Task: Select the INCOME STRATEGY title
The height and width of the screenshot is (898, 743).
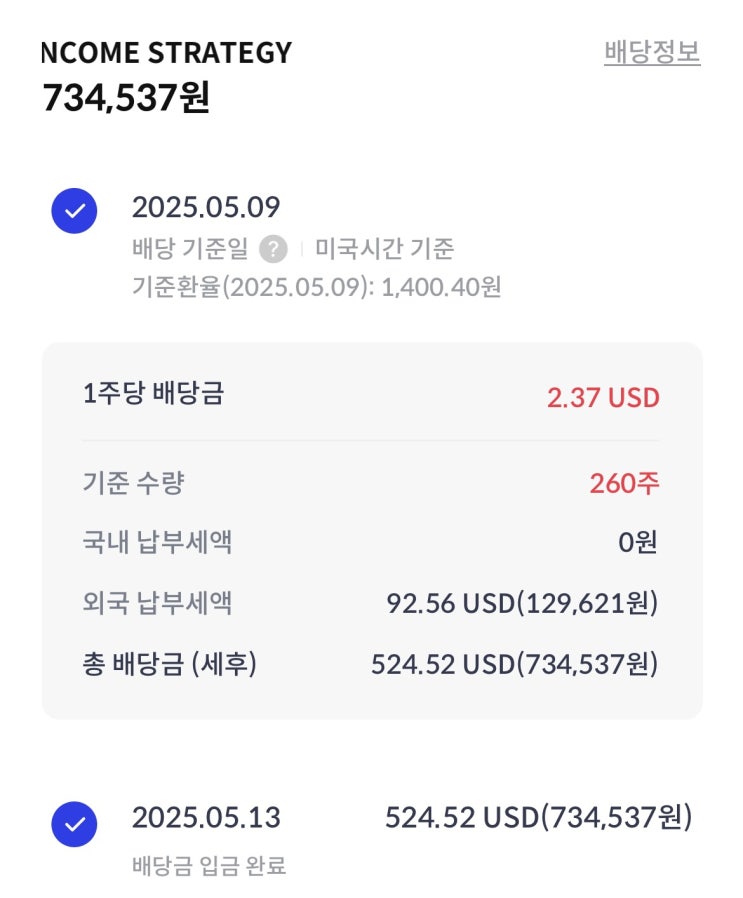Action: point(166,52)
